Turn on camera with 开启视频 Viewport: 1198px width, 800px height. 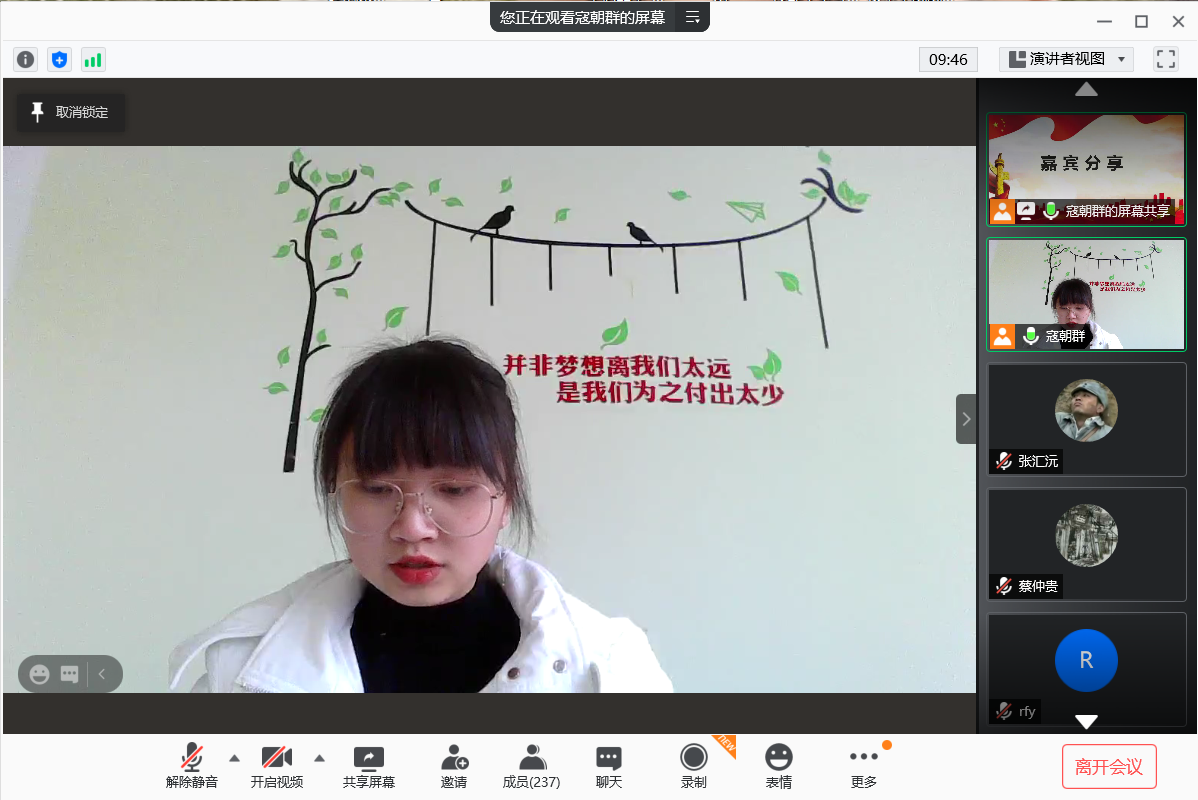(276, 766)
